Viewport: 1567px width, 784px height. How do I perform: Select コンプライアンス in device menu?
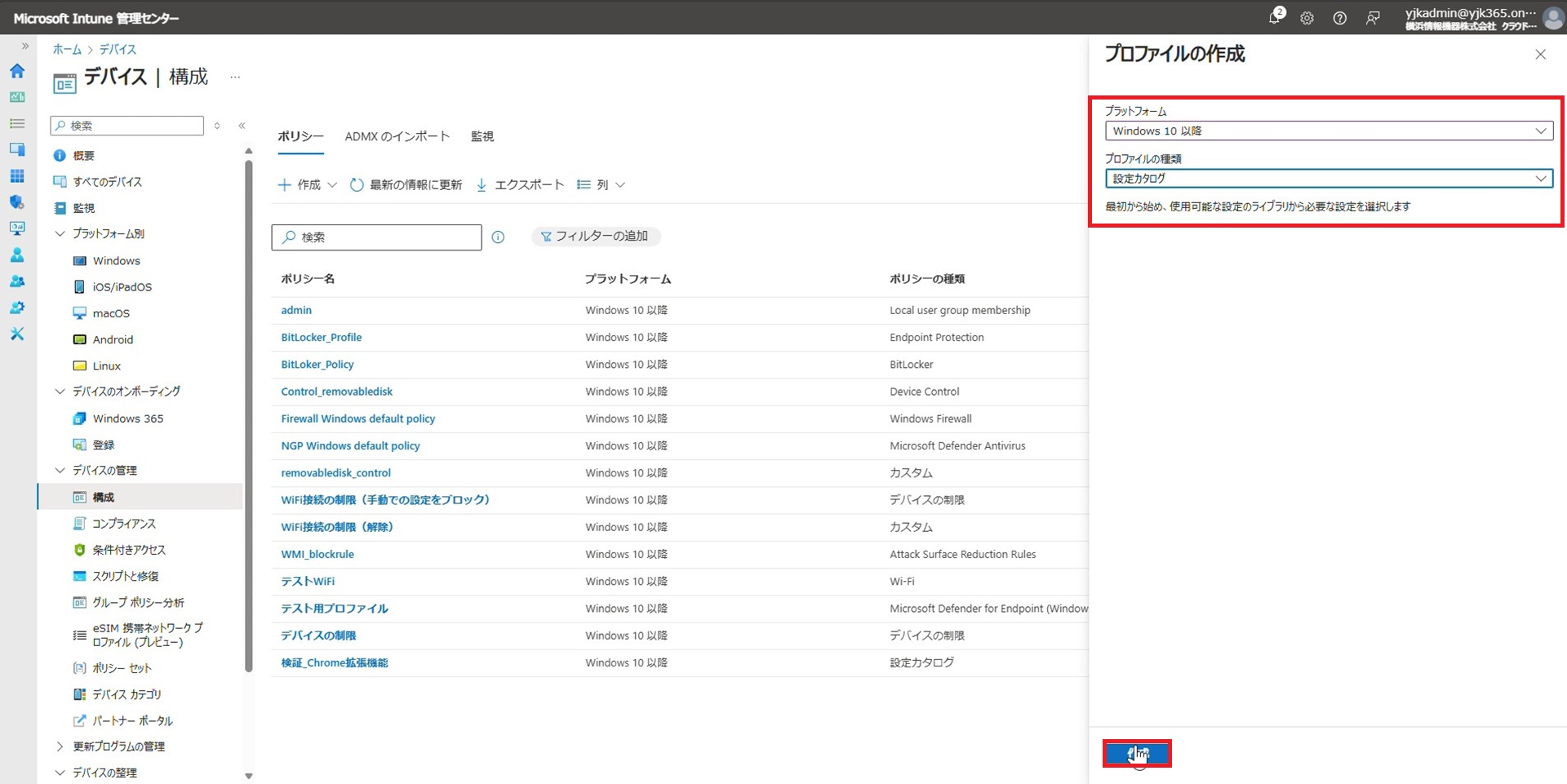click(123, 524)
